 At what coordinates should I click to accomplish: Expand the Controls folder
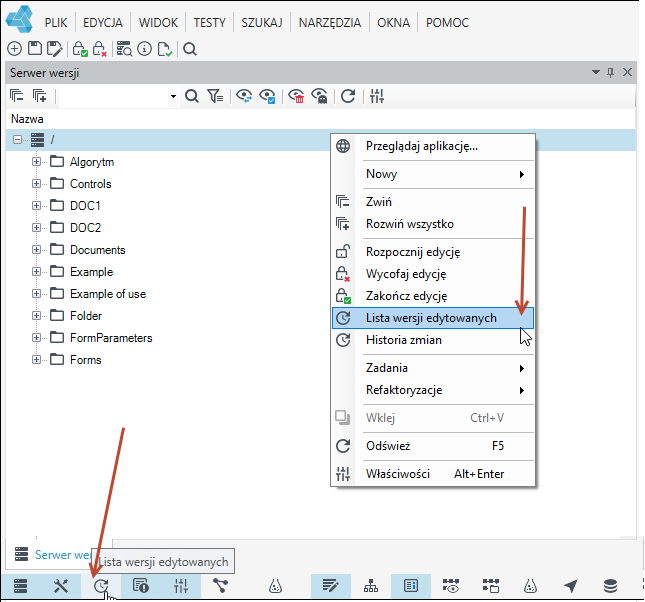[x=36, y=184]
